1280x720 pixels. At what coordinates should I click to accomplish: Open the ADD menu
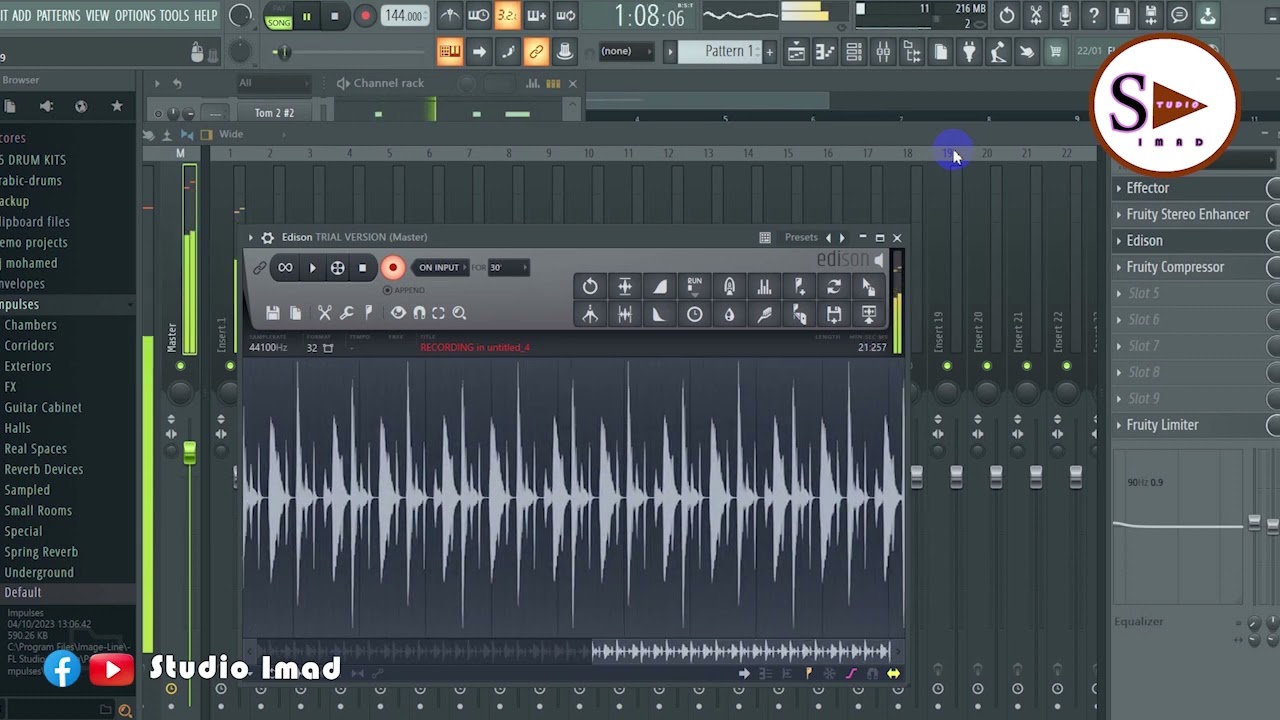[21, 15]
